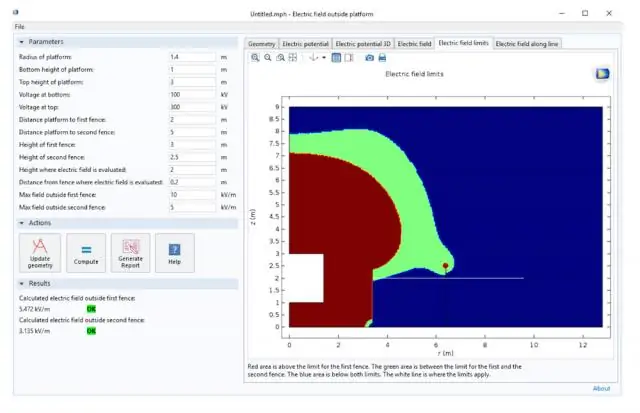Open Help from Actions section

coord(174,253)
